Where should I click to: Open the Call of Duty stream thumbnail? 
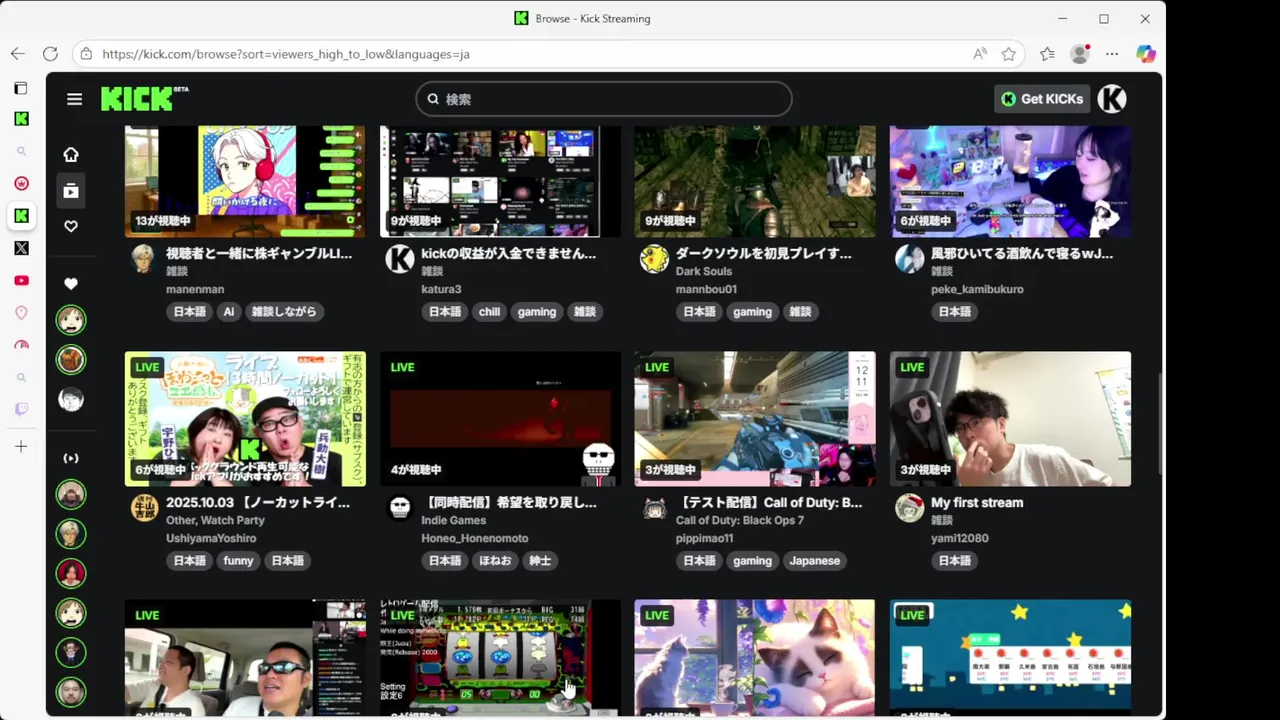[x=755, y=419]
